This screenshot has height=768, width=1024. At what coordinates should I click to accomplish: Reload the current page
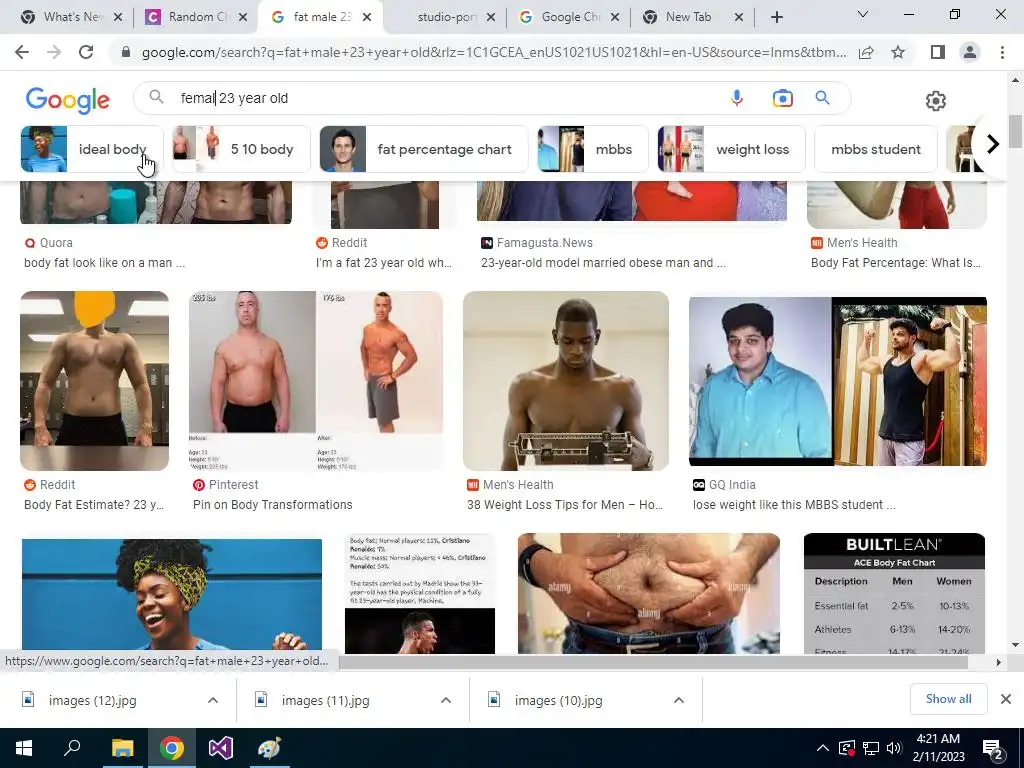coord(86,52)
